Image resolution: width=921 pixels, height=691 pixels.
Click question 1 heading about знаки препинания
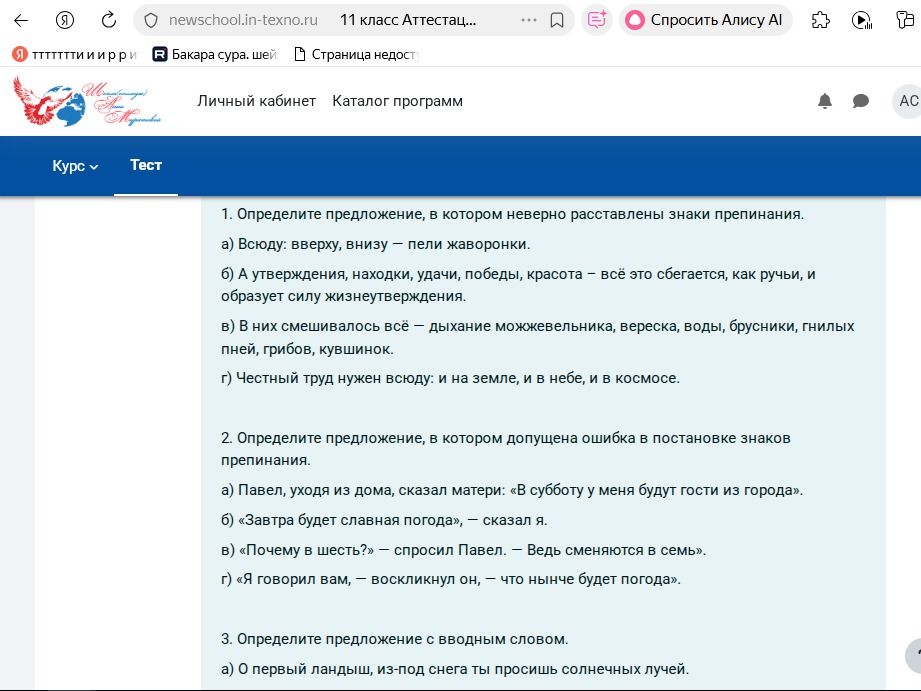click(x=512, y=214)
